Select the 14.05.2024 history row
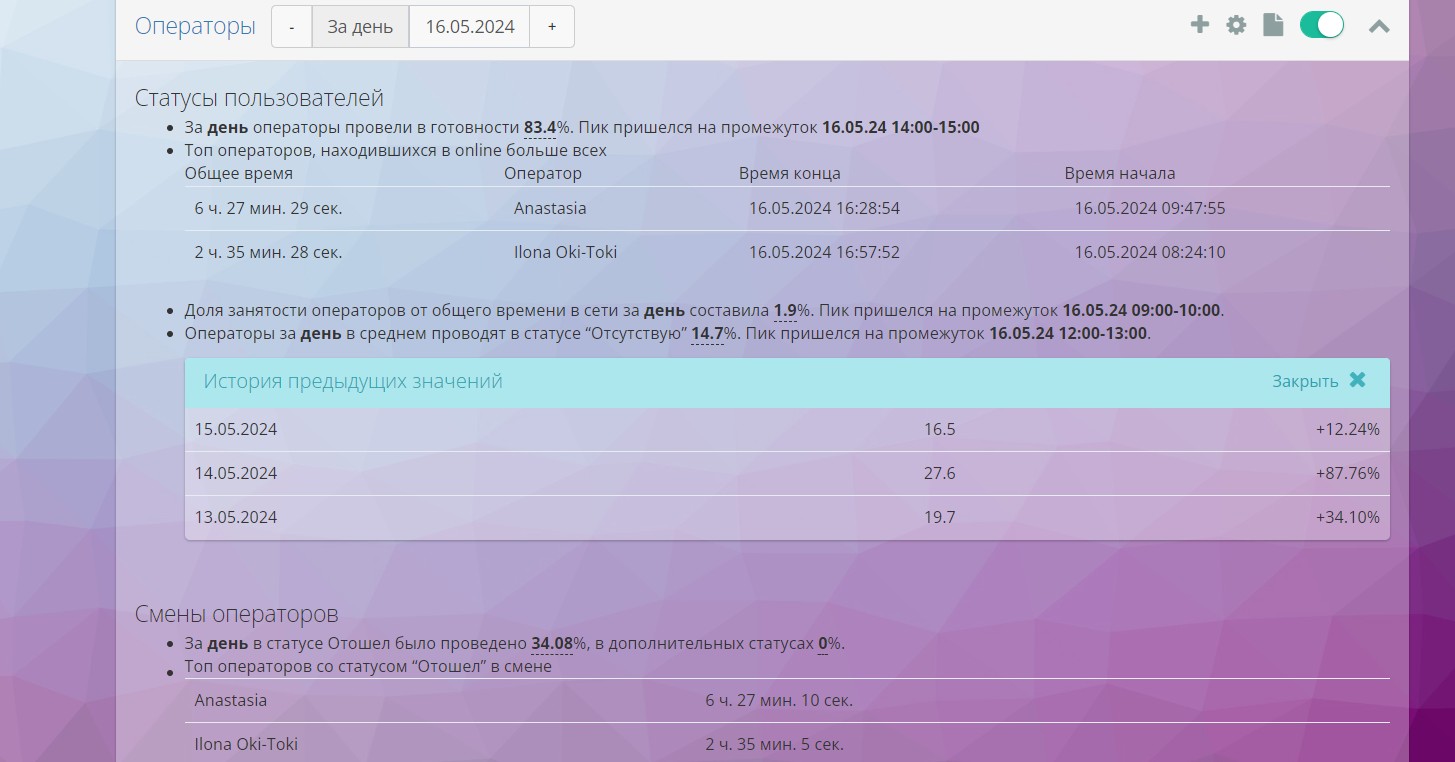Screen dimensions: 1455x762 (x=787, y=473)
